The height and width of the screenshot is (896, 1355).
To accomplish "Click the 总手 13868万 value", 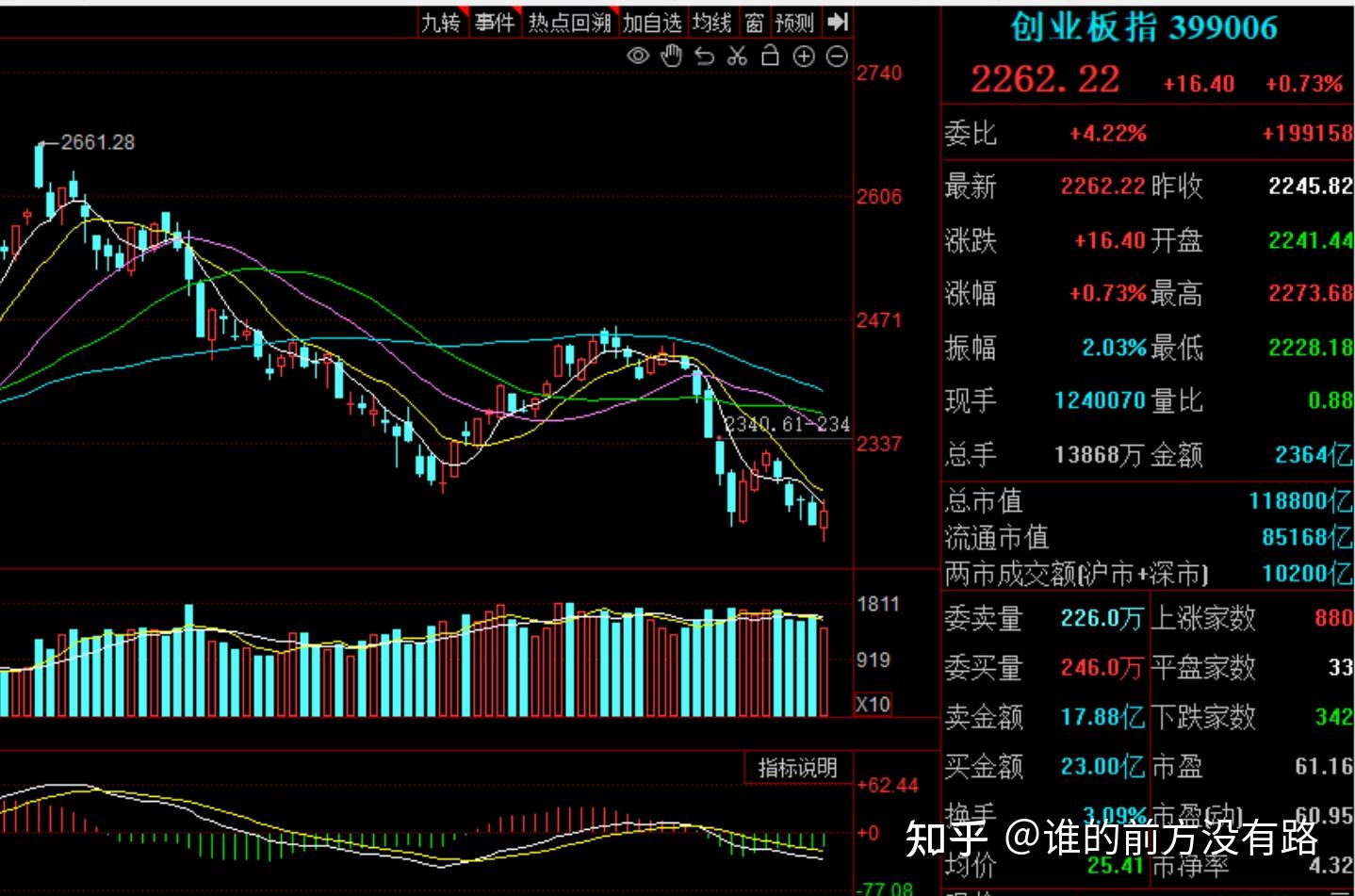I will (1098, 454).
